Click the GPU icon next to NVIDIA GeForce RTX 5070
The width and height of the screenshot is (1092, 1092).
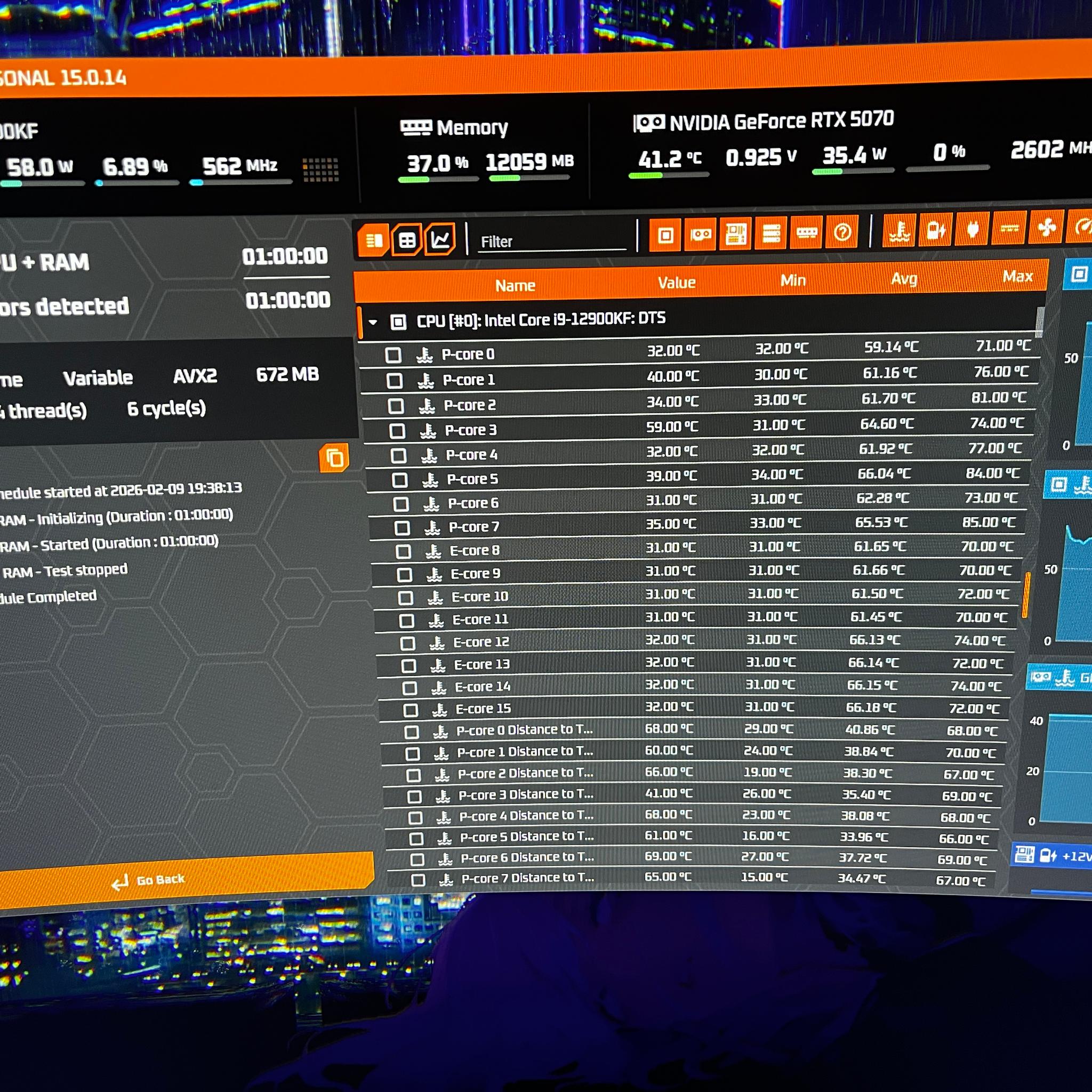pos(649,123)
